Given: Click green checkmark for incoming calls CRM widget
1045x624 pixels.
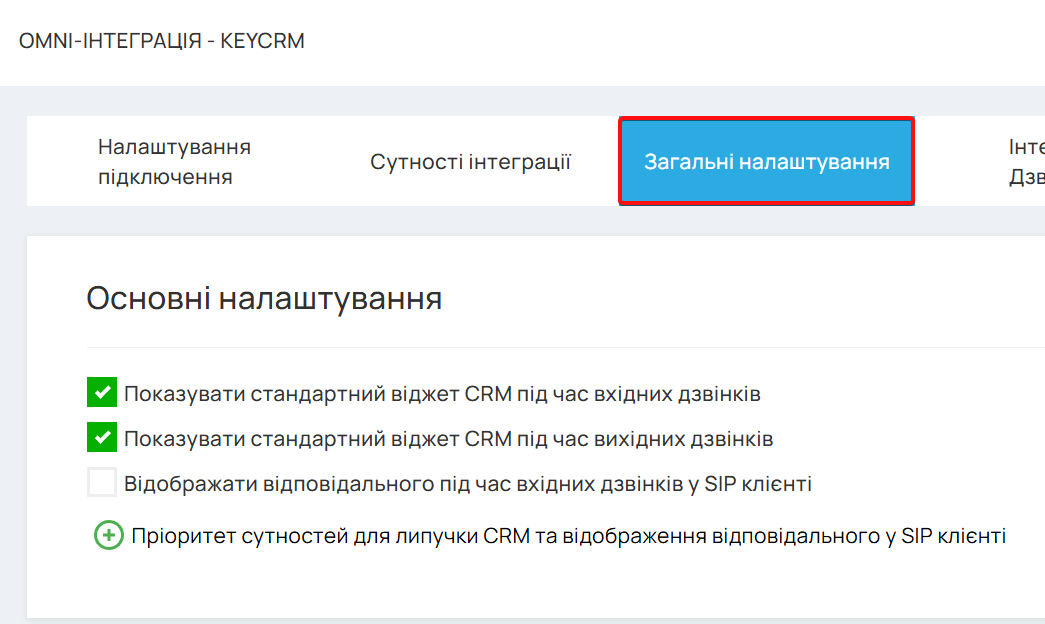Looking at the screenshot, I should coord(102,392).
